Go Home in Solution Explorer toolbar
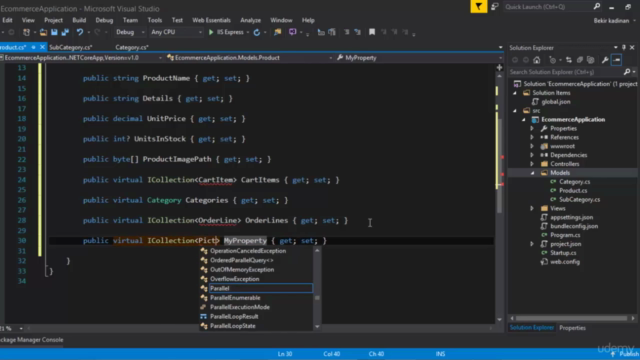This screenshot has width=640, height=360. (537, 60)
